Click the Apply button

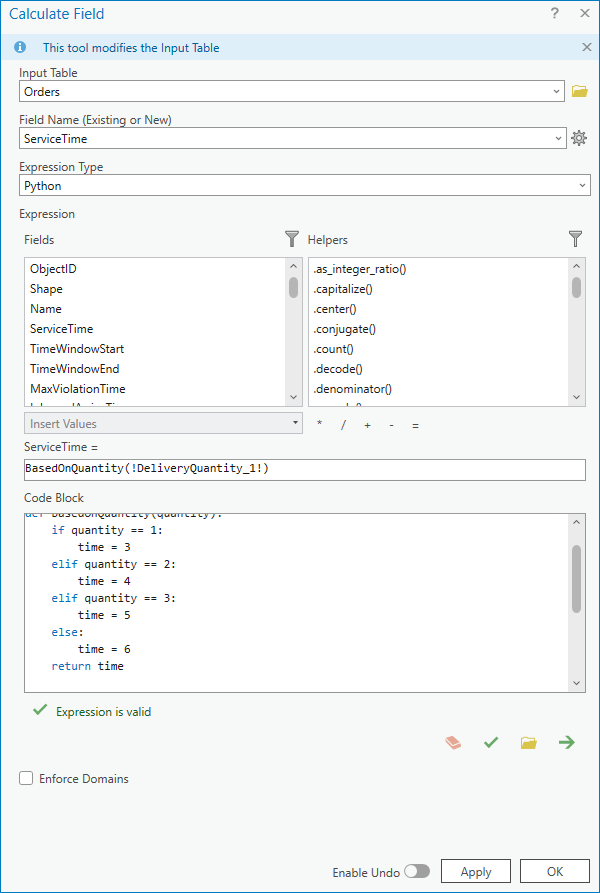475,871
